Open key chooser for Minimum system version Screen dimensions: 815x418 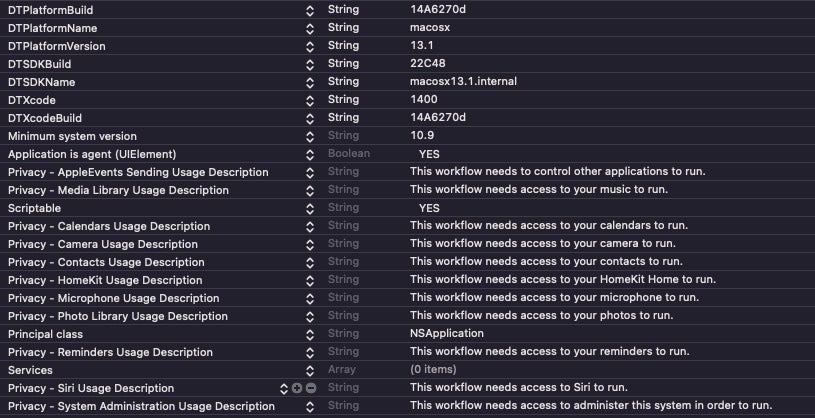[x=310, y=136]
